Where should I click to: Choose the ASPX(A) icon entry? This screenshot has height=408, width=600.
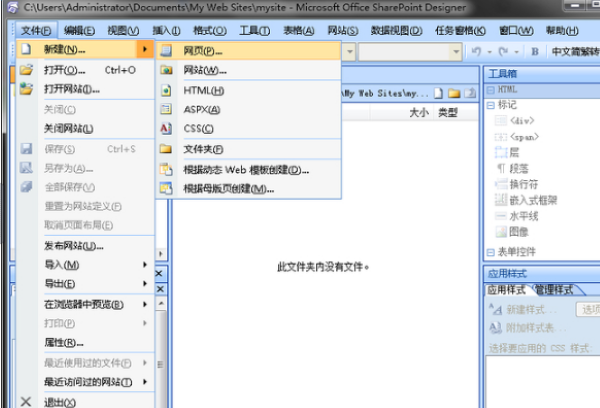click(x=166, y=109)
